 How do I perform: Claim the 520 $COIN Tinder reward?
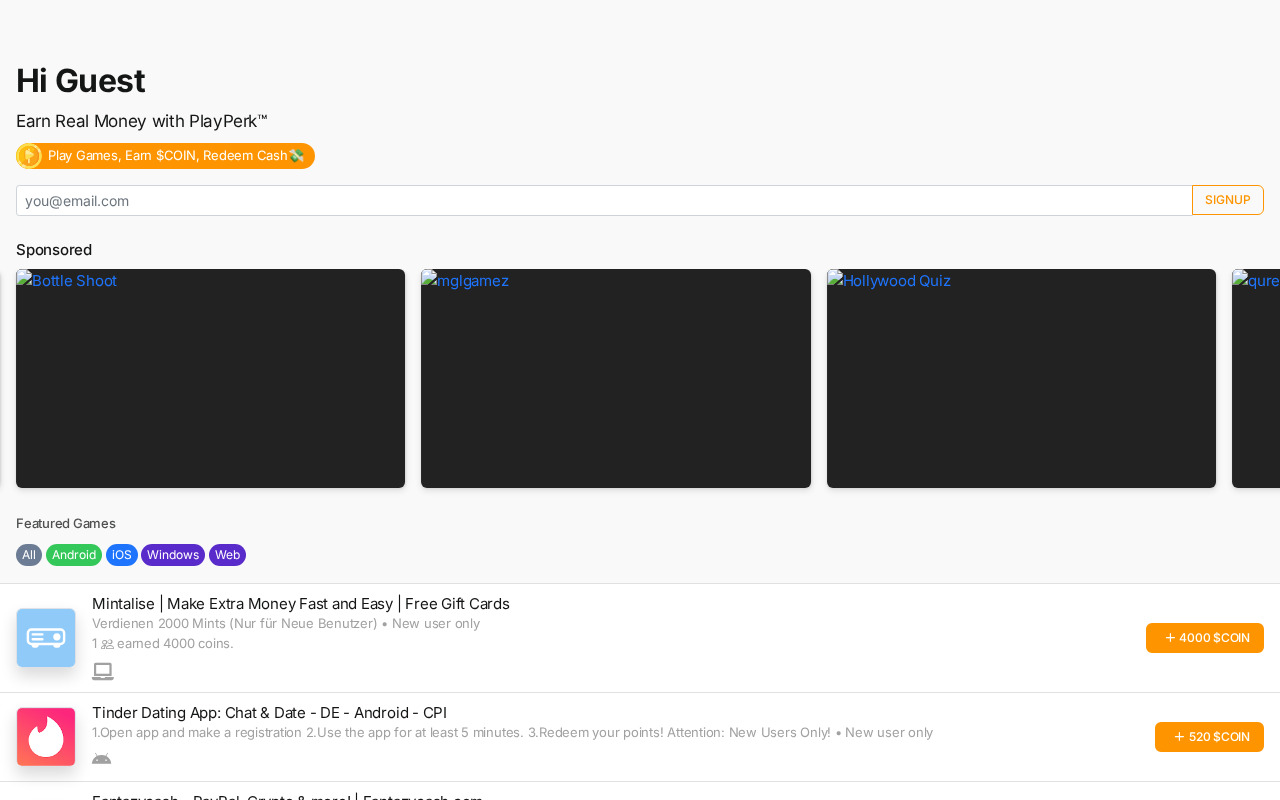(x=1209, y=737)
